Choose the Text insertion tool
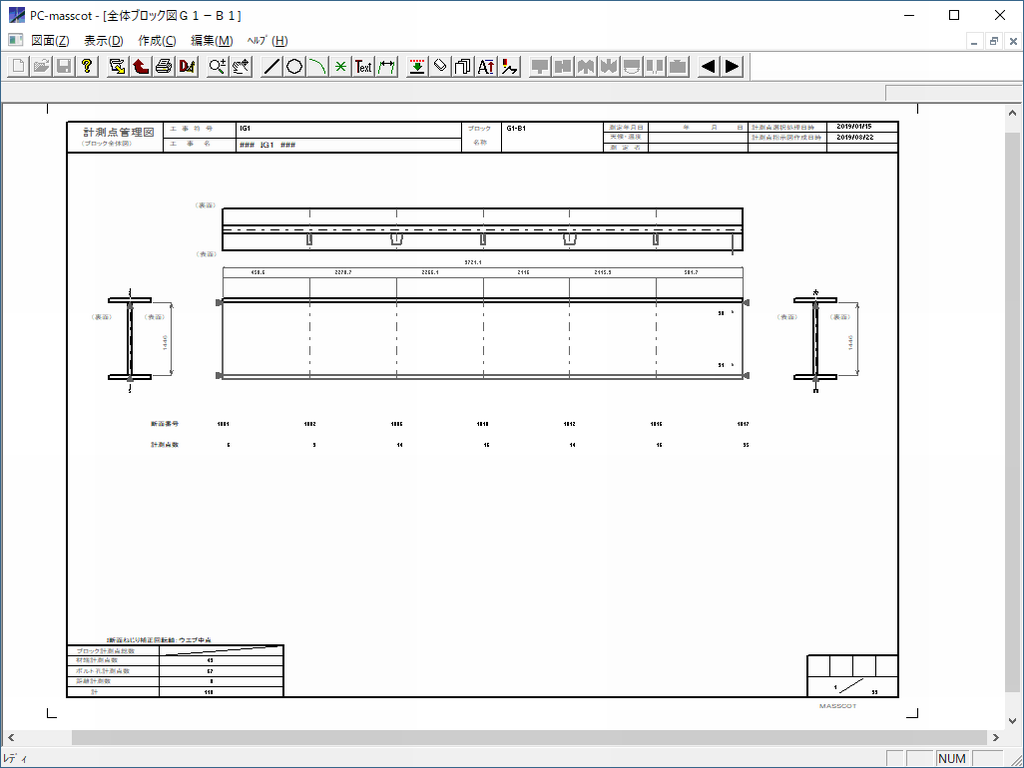The width and height of the screenshot is (1024, 768). [364, 67]
